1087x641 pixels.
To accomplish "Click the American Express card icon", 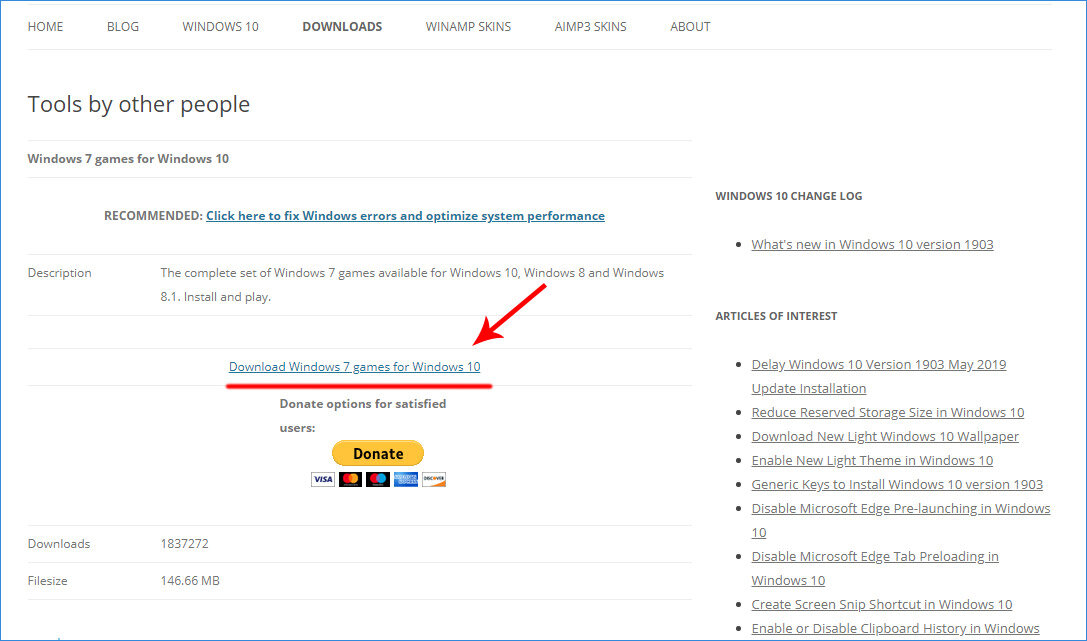I will click(406, 479).
